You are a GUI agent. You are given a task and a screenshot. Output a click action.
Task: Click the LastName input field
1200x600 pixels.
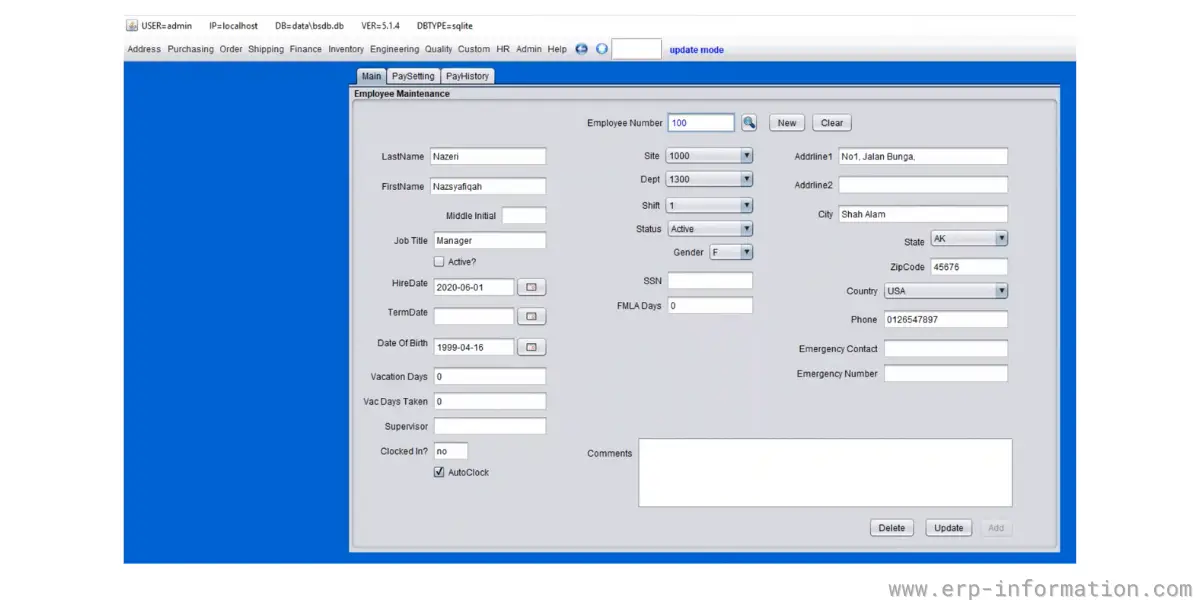[488, 156]
